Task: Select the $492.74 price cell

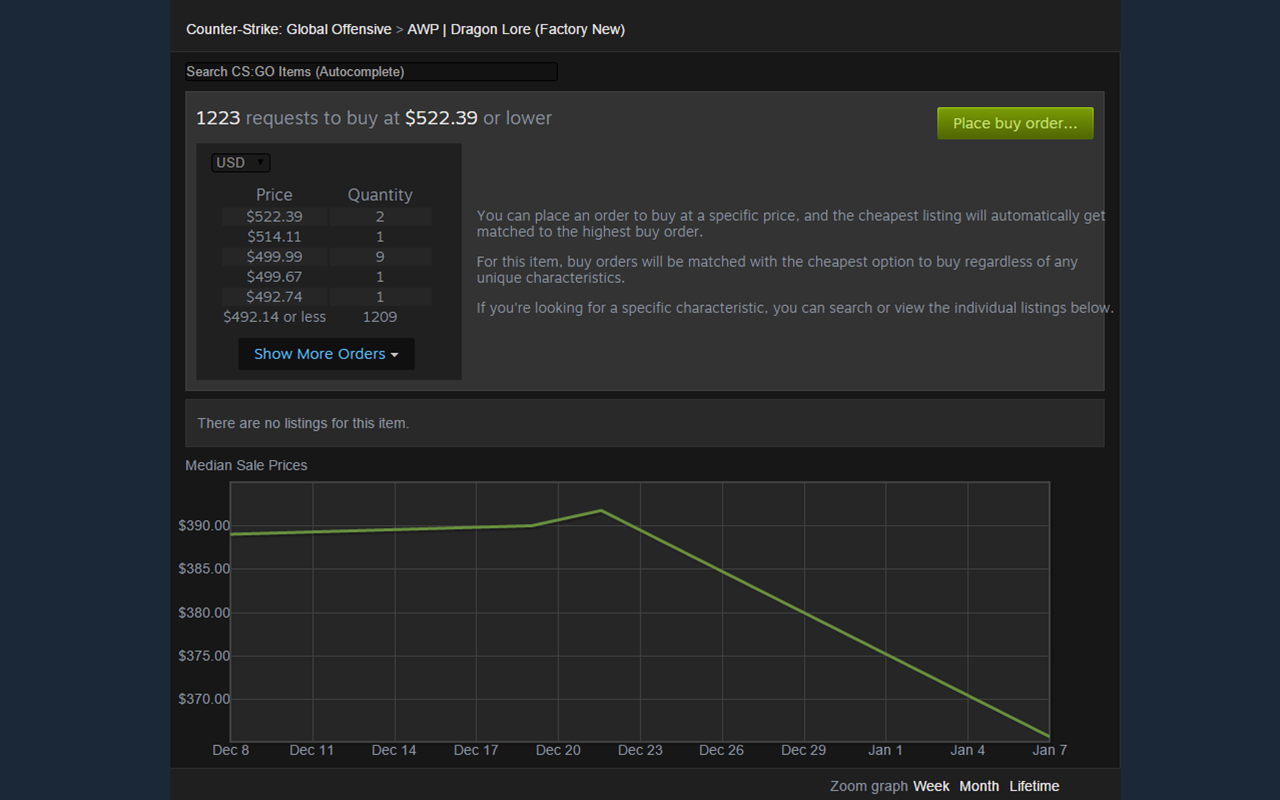Action: (275, 296)
